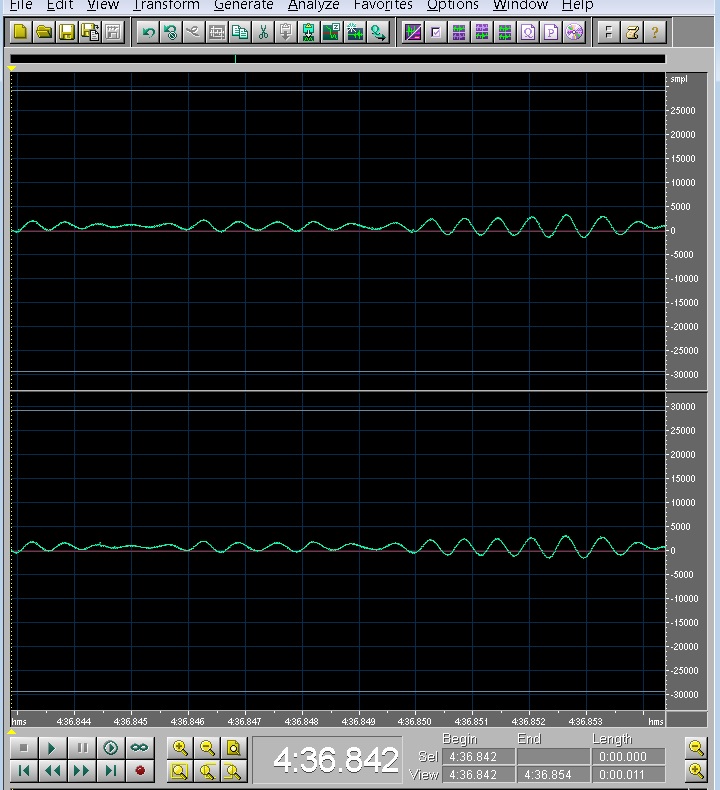Click the Sel Begin time field
The image size is (720, 790).
pos(479,757)
